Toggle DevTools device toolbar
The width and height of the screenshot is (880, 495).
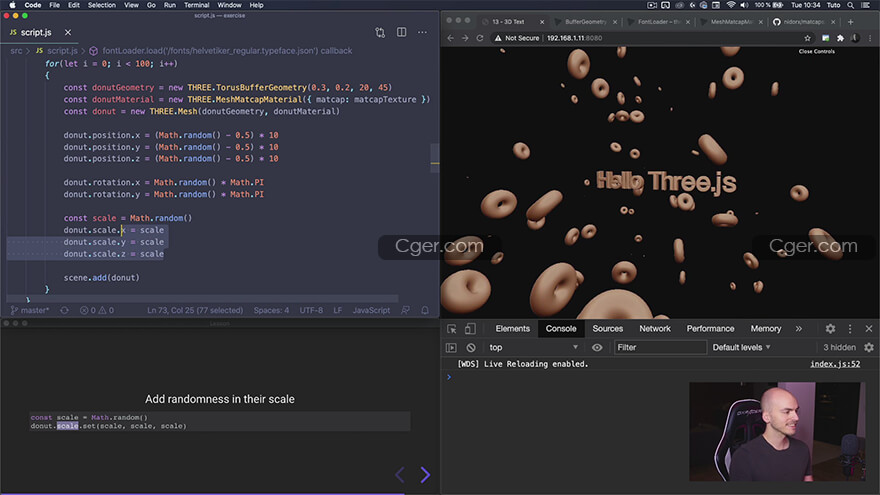tap(470, 329)
